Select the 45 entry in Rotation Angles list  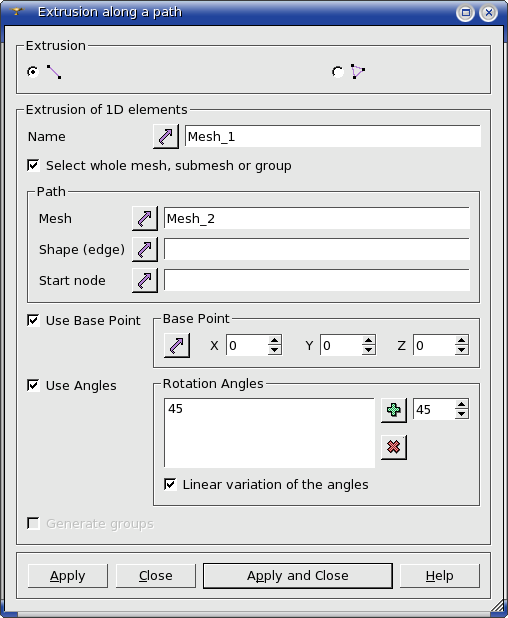click(x=176, y=409)
